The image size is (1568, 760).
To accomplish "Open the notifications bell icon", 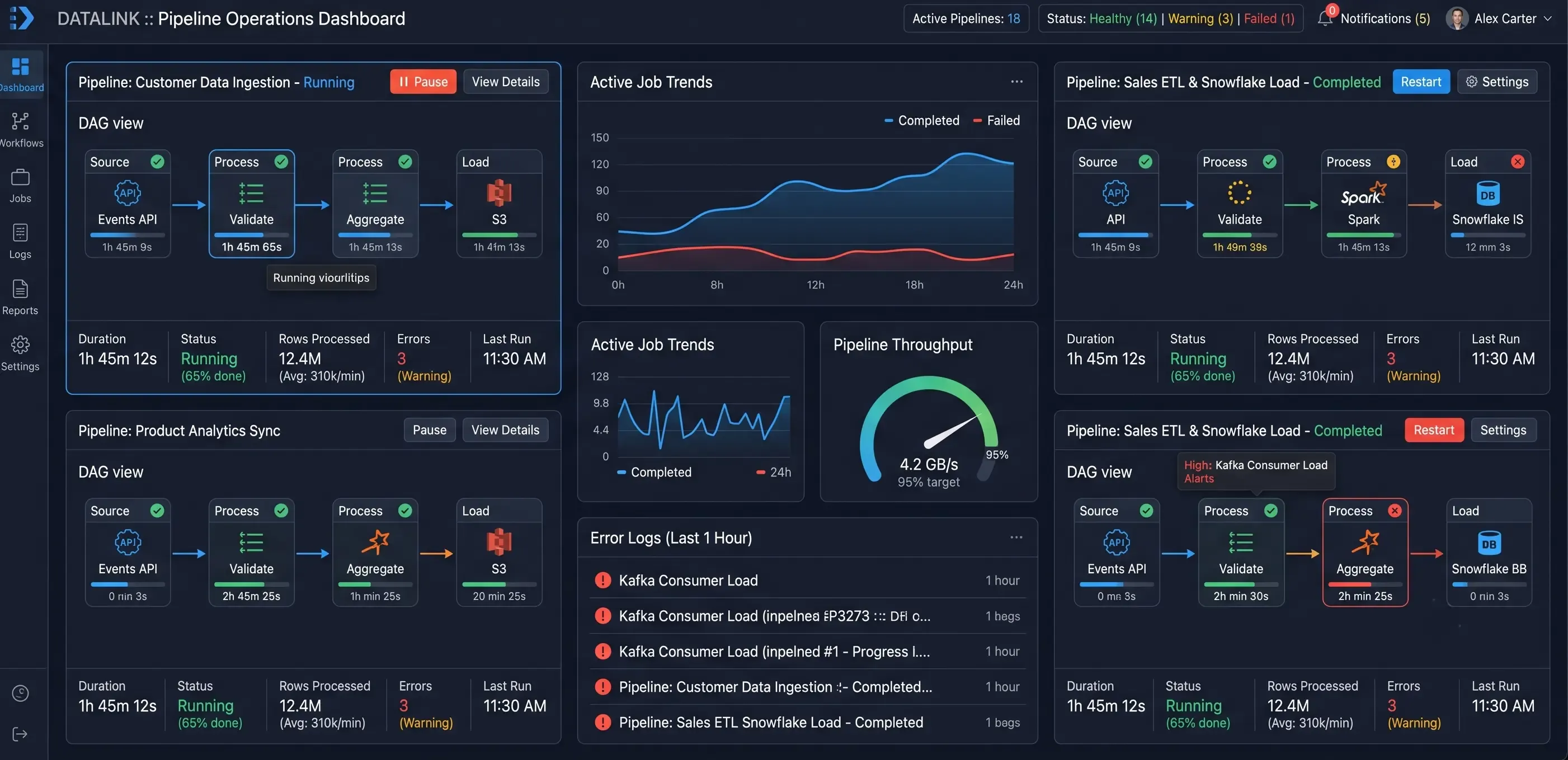I will coord(1325,18).
